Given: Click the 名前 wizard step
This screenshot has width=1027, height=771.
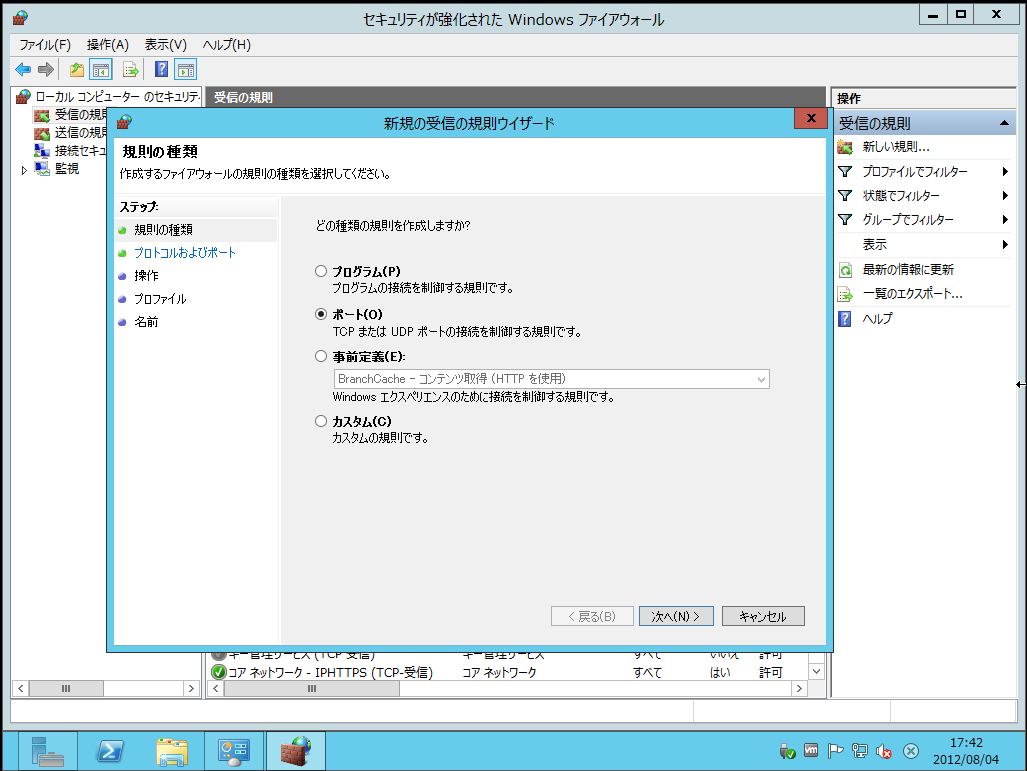Looking at the screenshot, I should pyautogui.click(x=146, y=322).
